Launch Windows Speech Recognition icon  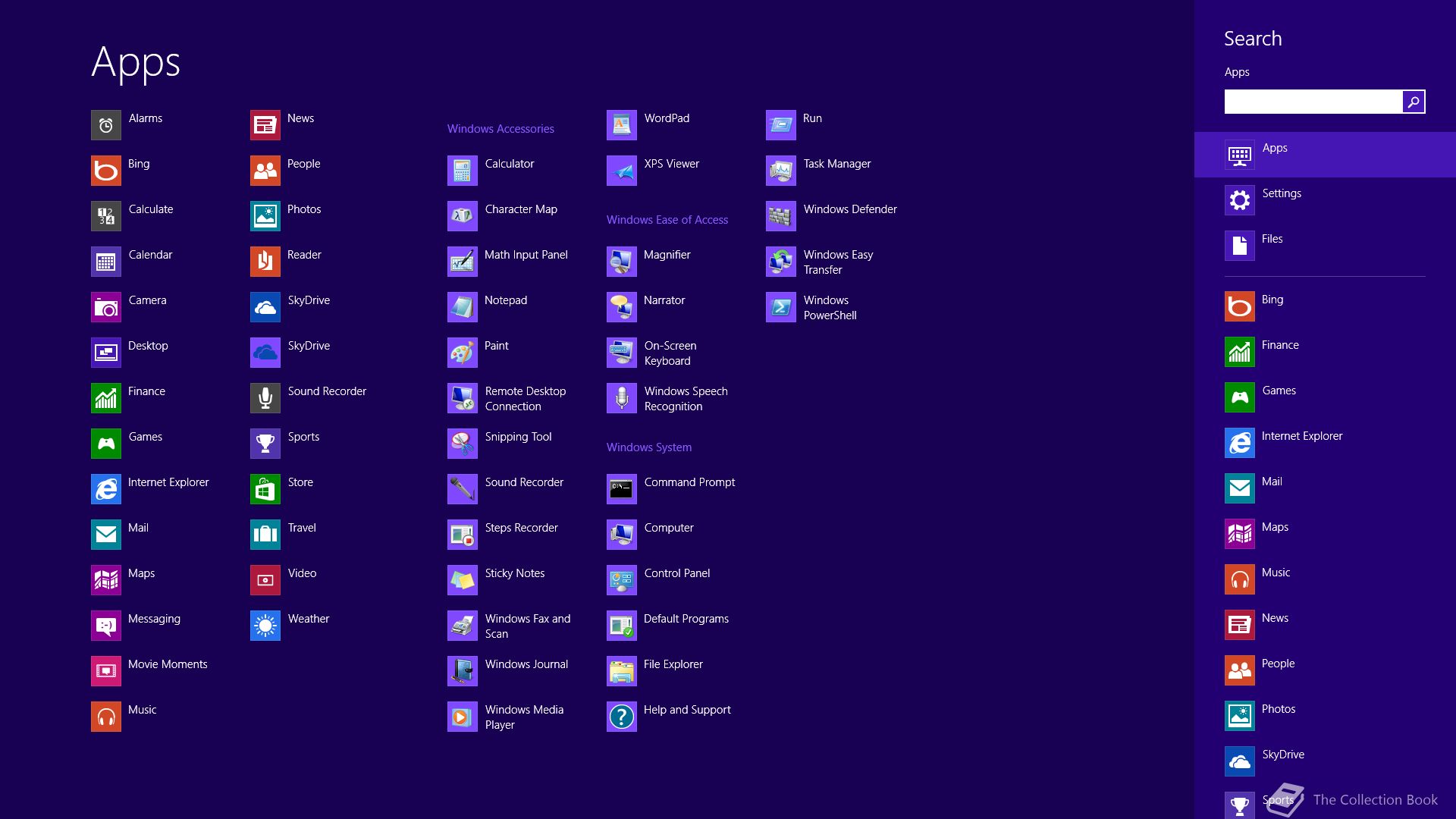click(x=622, y=398)
